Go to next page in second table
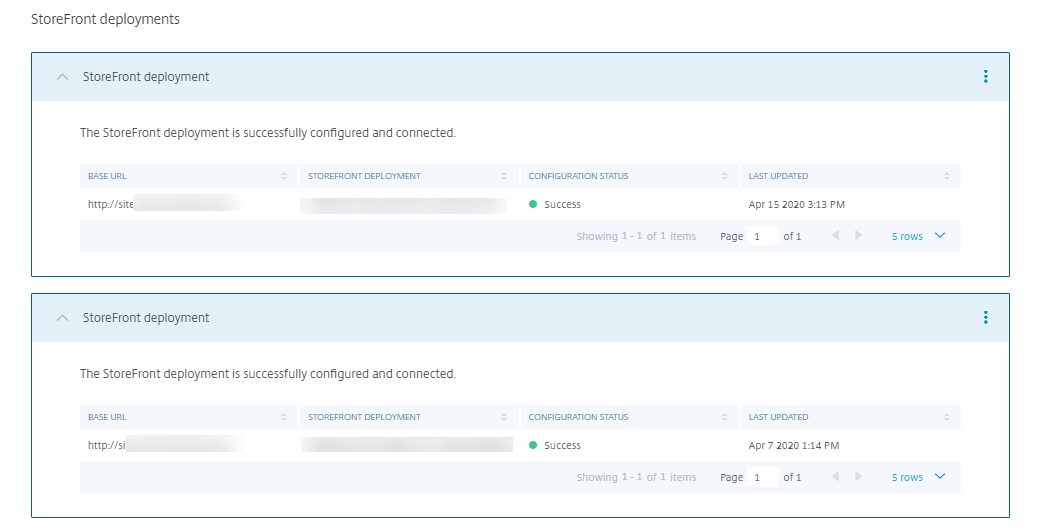 (858, 477)
